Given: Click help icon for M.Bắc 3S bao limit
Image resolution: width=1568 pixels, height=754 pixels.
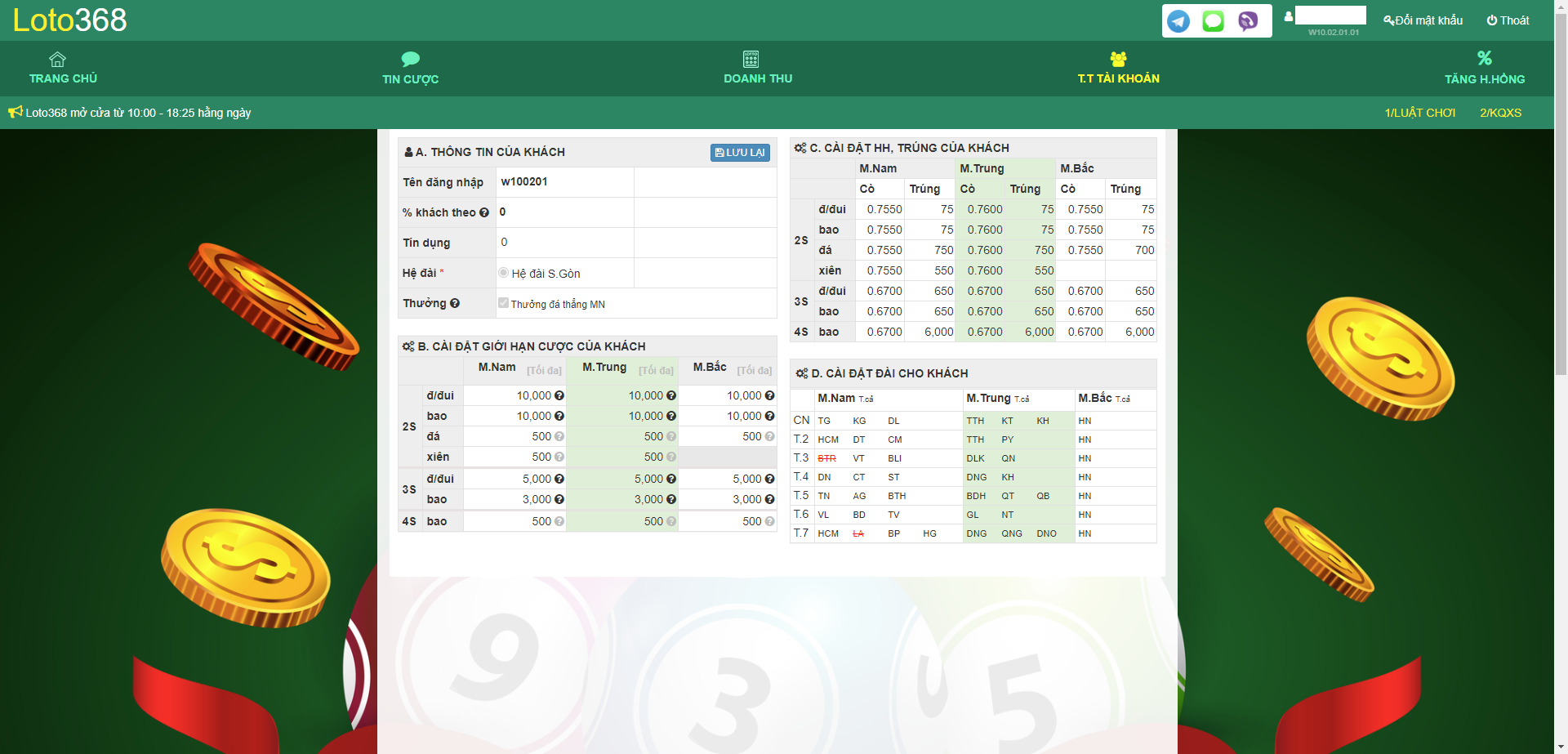Looking at the screenshot, I should 769,499.
